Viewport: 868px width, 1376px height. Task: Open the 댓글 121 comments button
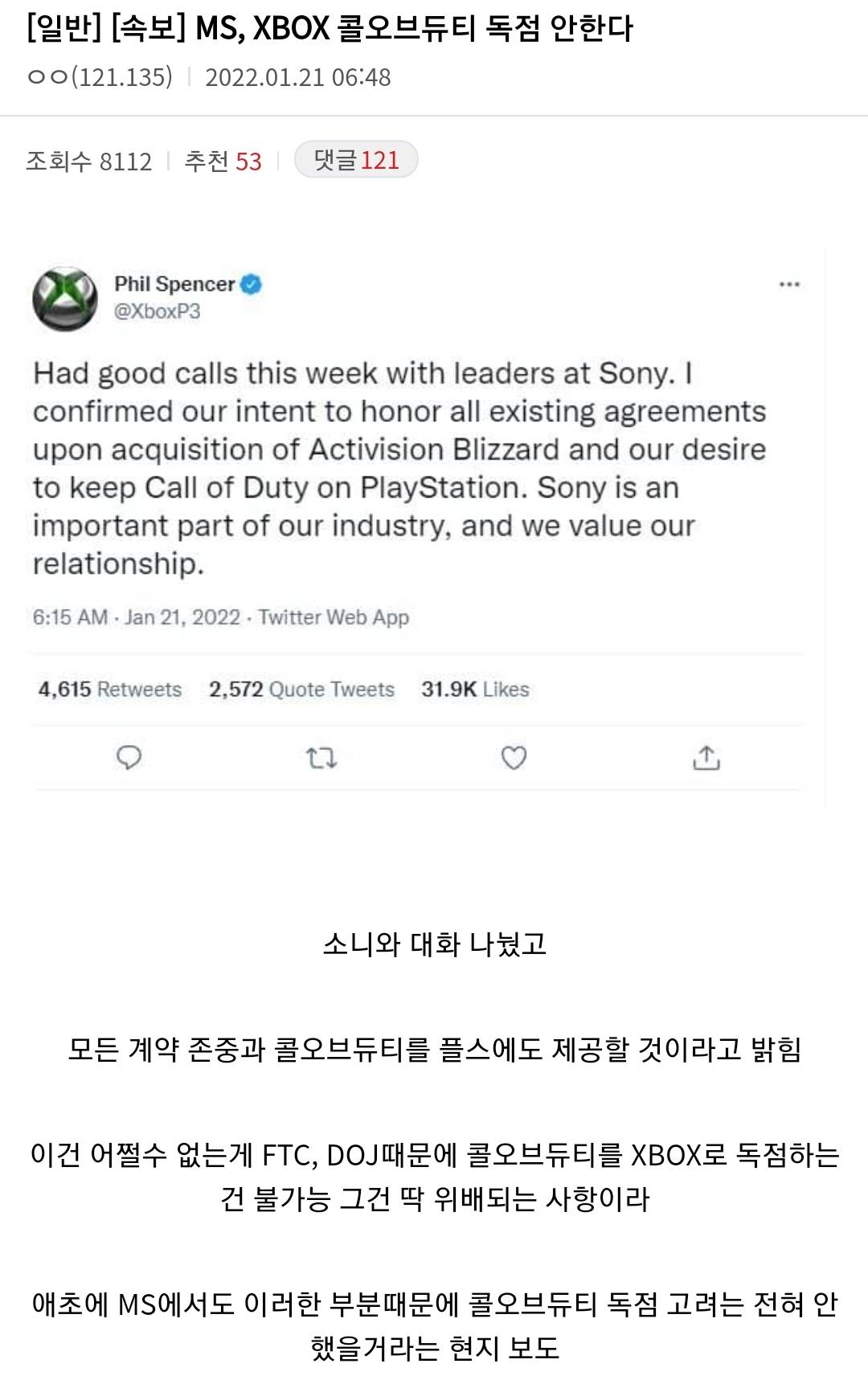pyautogui.click(x=356, y=160)
